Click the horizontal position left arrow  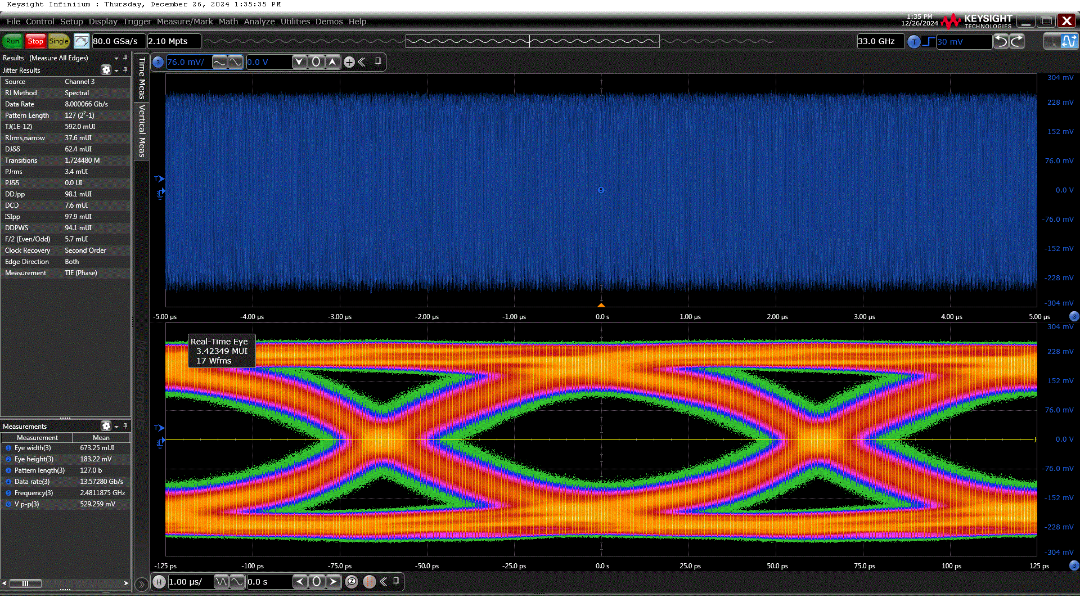pos(300,582)
